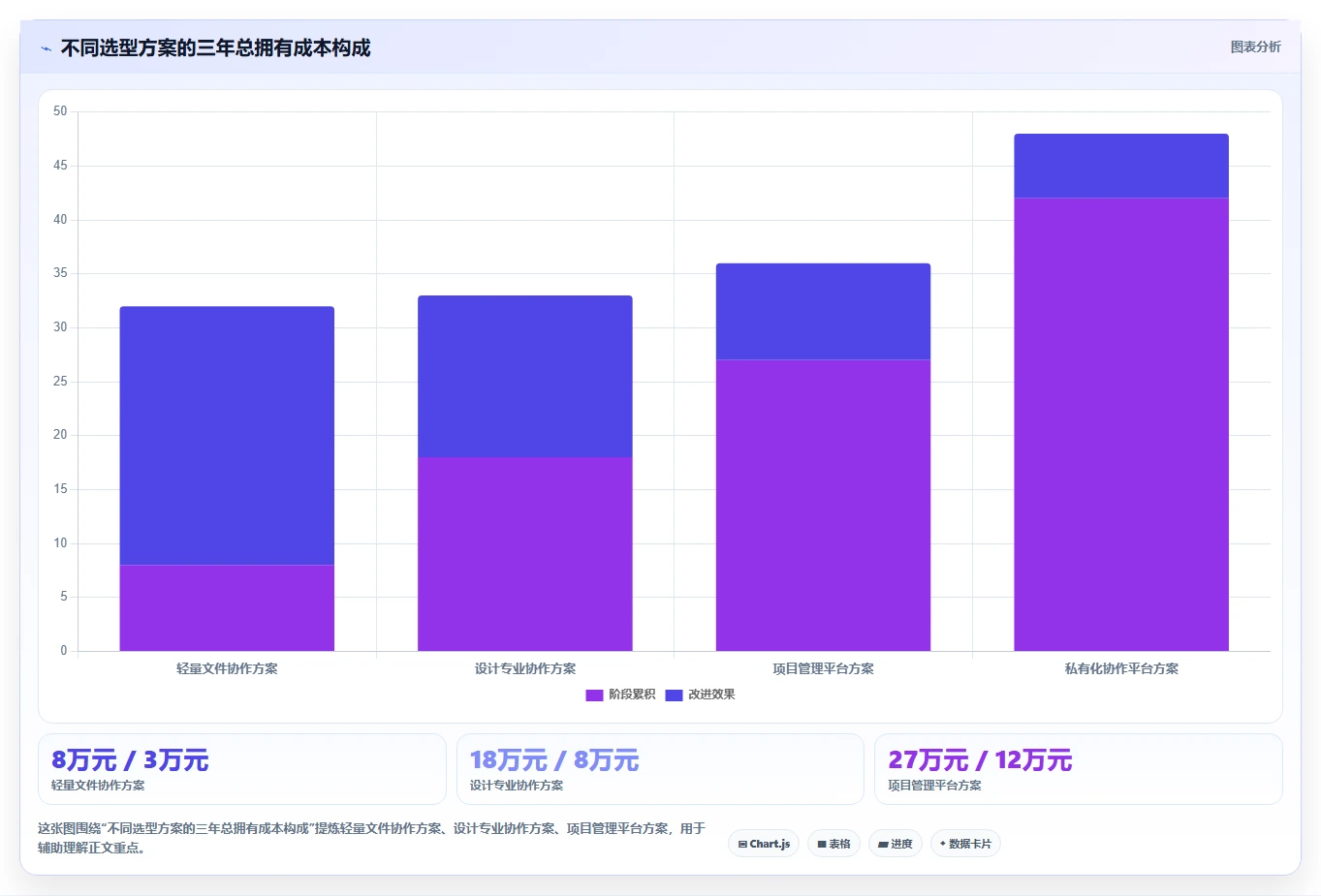Image resolution: width=1321 pixels, height=896 pixels.
Task: Toggle the 改进效果 legend blue swatch
Action: [674, 695]
